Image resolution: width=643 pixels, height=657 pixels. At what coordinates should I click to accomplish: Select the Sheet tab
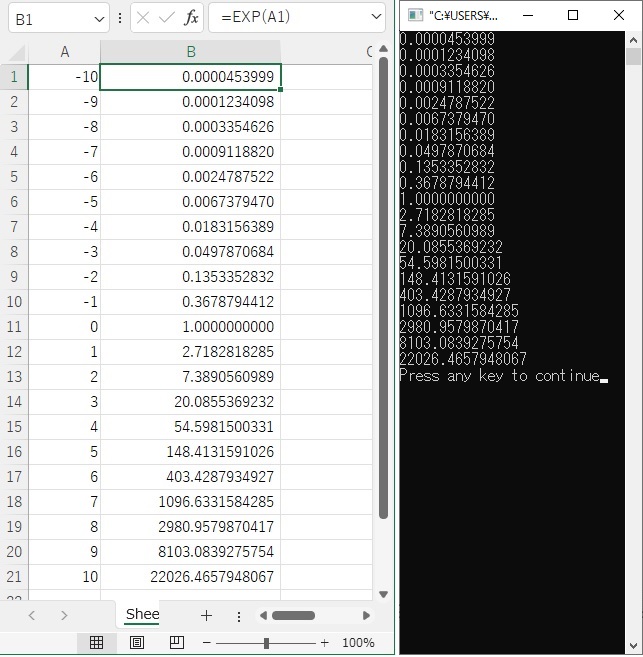pos(142,614)
